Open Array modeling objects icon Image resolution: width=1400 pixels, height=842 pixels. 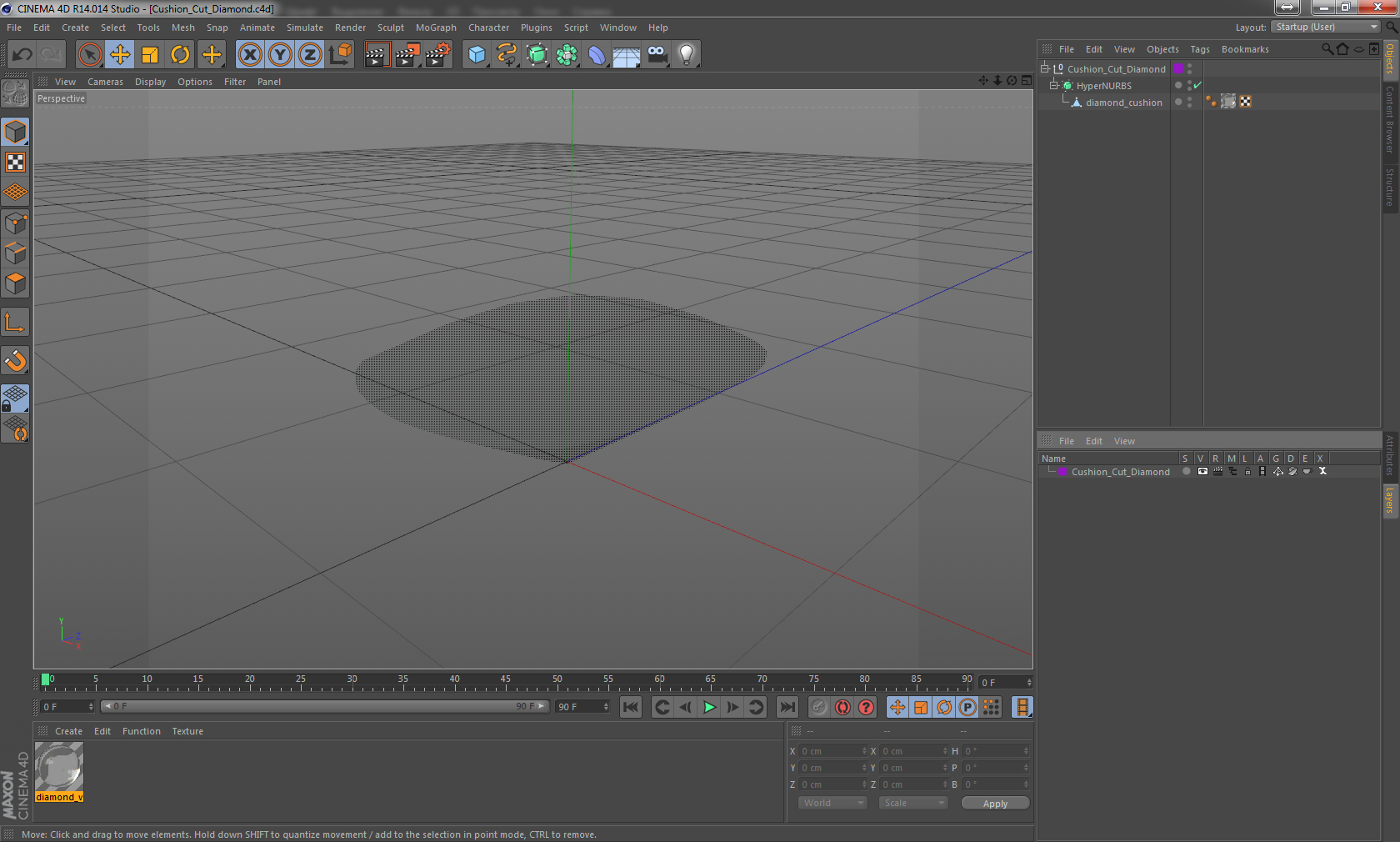click(x=567, y=55)
